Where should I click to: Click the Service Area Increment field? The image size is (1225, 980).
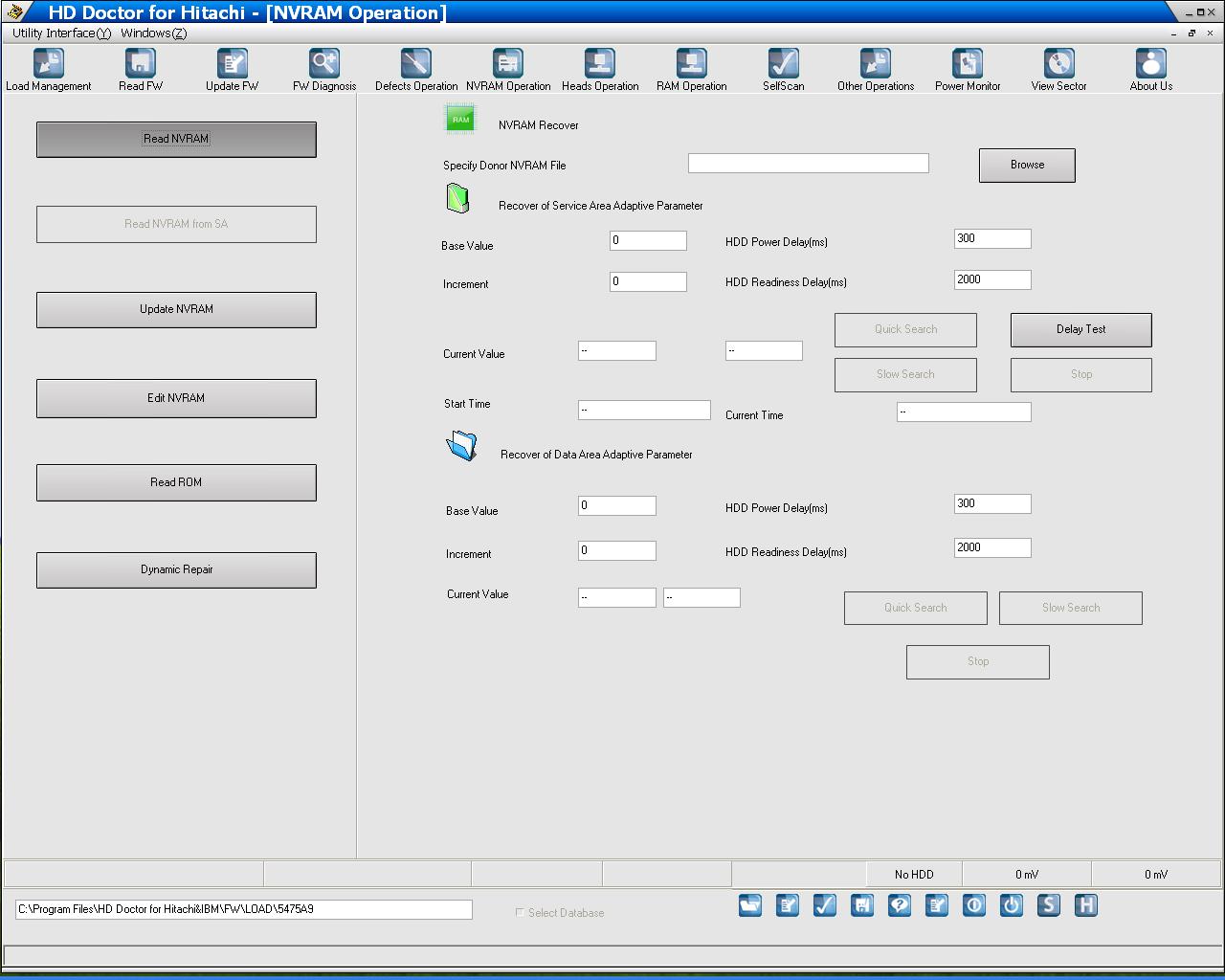[x=648, y=281]
